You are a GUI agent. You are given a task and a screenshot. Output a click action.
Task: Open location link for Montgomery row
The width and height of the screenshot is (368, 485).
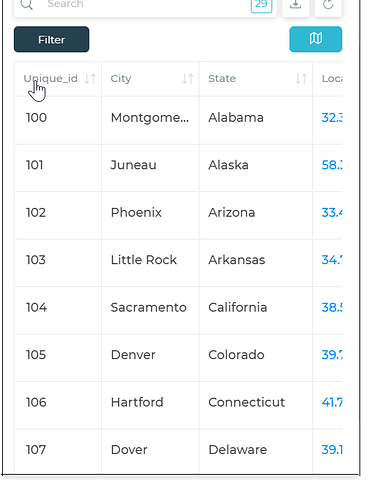(x=332, y=118)
